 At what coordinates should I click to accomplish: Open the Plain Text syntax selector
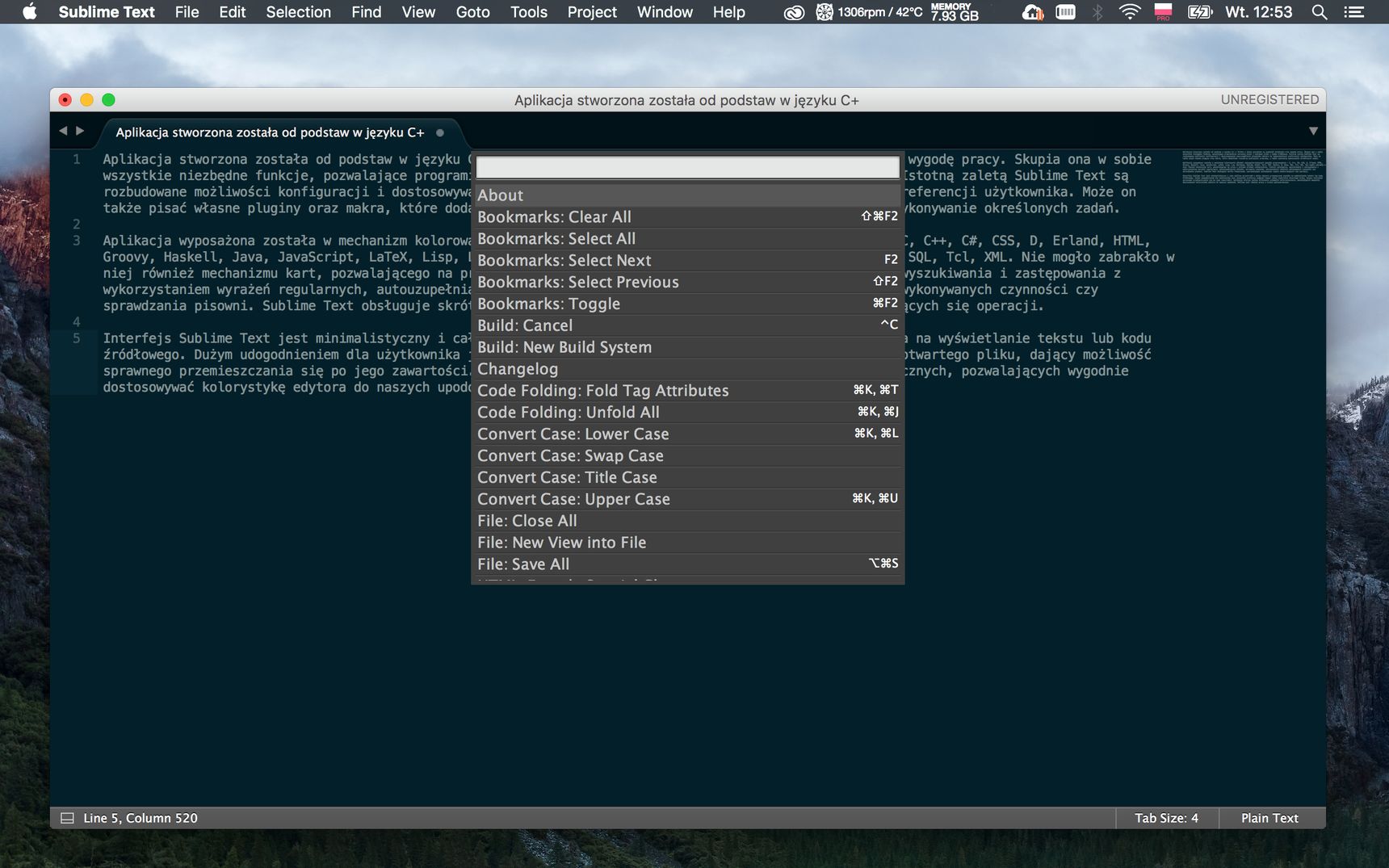pos(1269,818)
